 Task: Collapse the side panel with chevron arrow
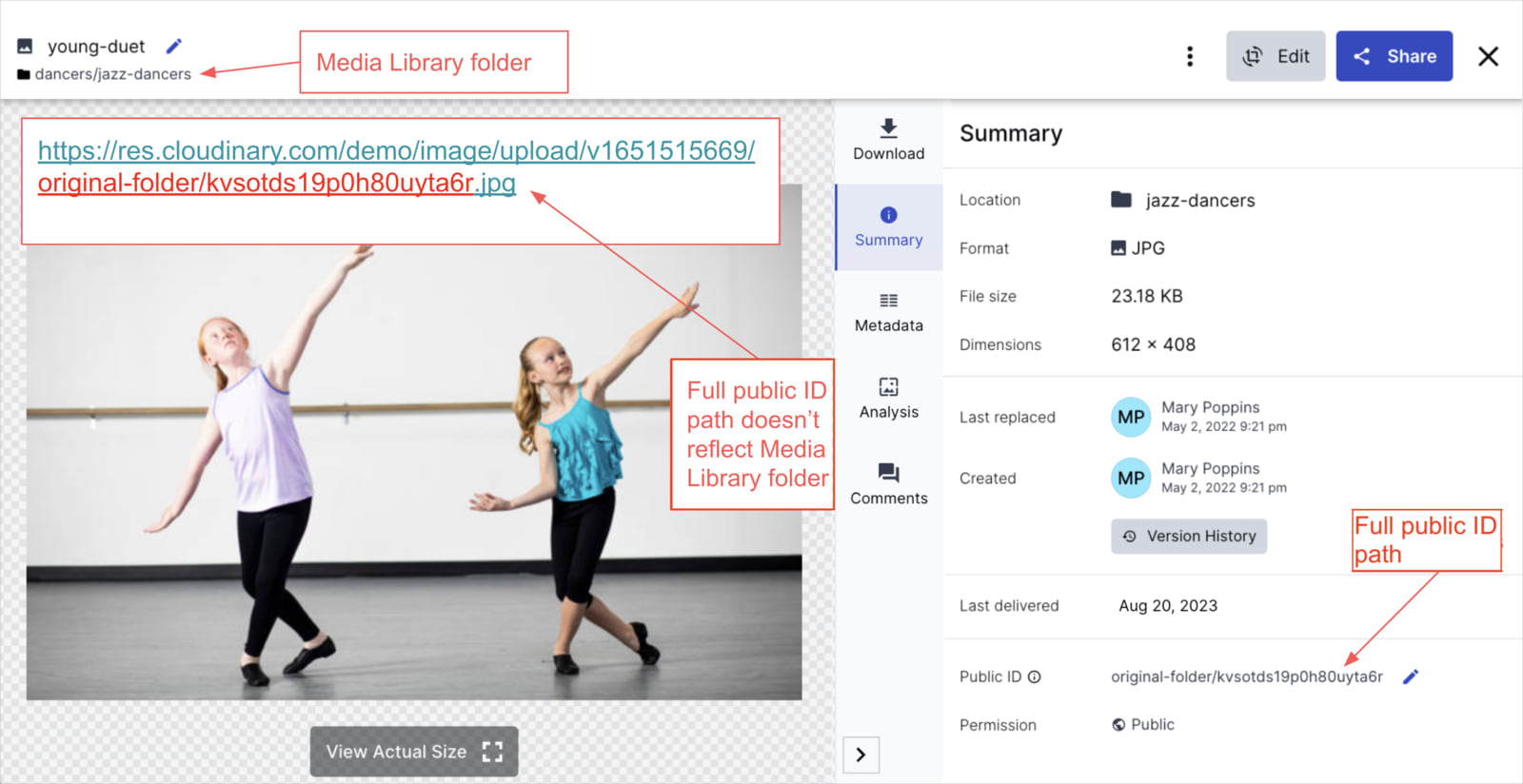pos(860,755)
